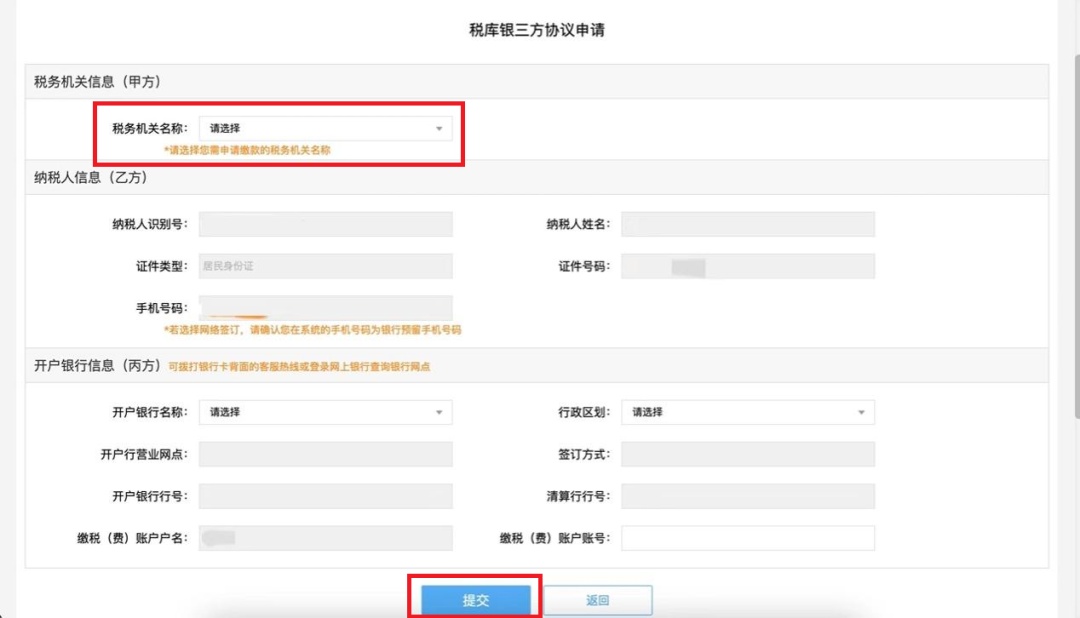Click the 开户银行行号 field
Screen dimensions: 1080x618
pyautogui.click(x=325, y=496)
